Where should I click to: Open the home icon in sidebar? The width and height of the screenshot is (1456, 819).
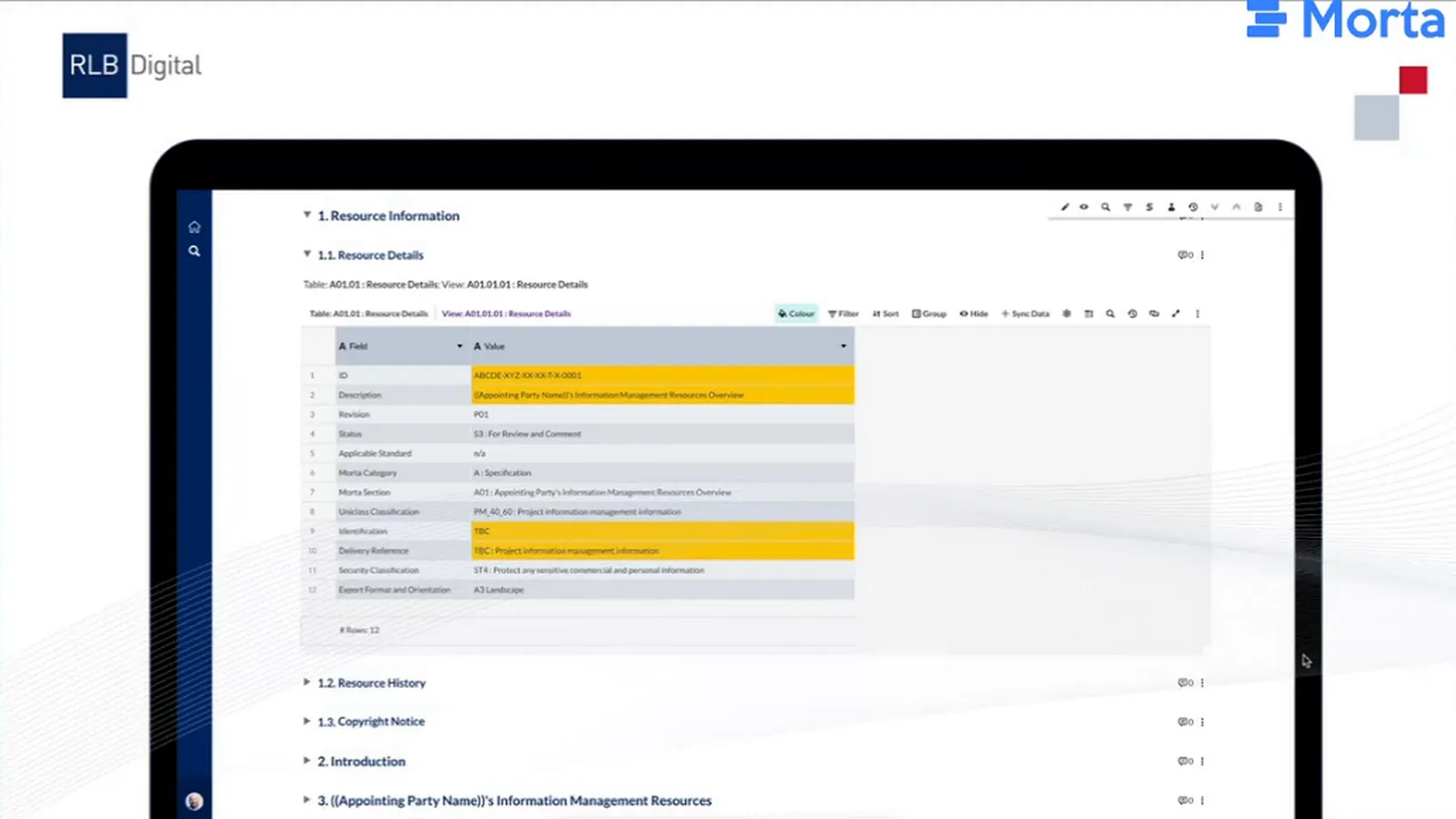tap(194, 227)
